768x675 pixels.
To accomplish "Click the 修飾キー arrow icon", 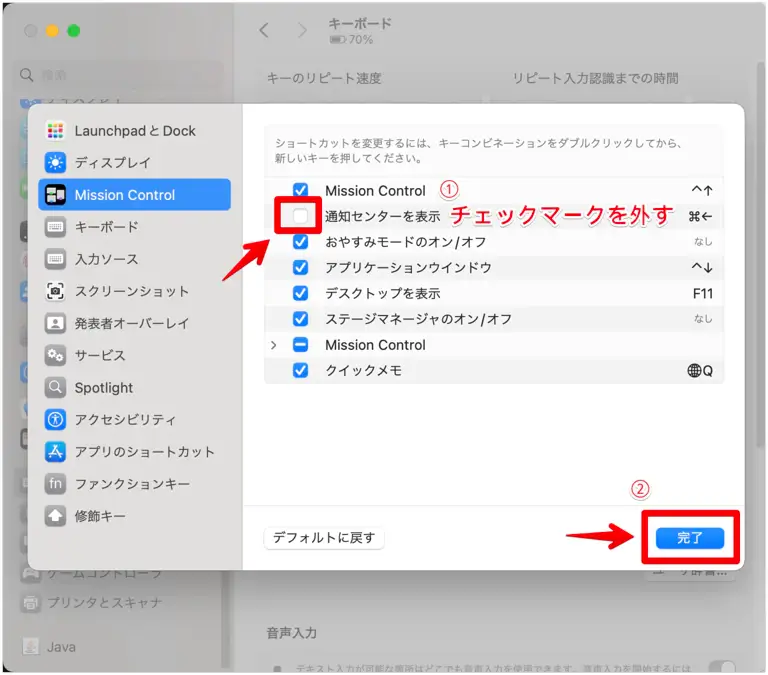I will tap(56, 516).
